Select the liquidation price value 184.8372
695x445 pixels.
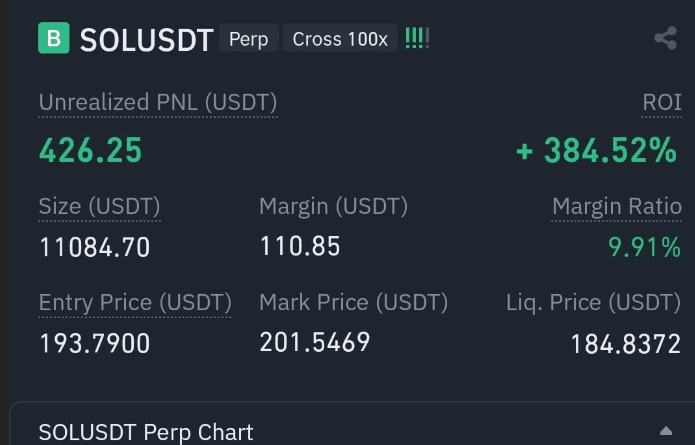point(625,344)
